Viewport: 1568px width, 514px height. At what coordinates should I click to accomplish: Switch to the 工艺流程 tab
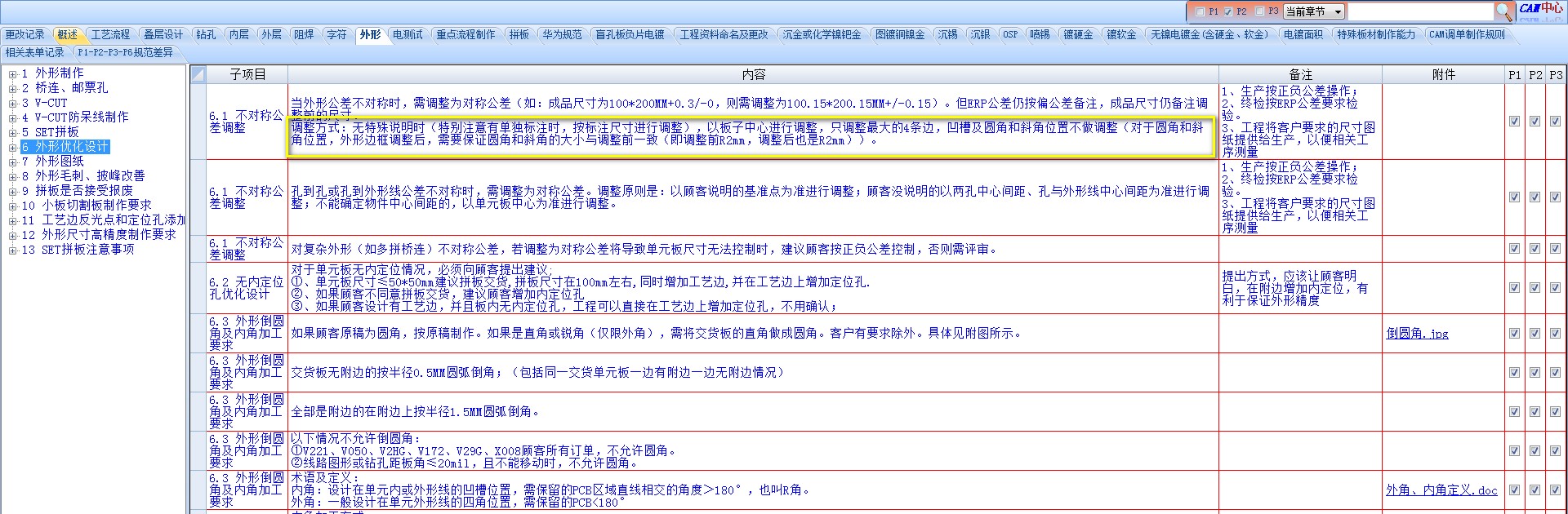coord(110,34)
